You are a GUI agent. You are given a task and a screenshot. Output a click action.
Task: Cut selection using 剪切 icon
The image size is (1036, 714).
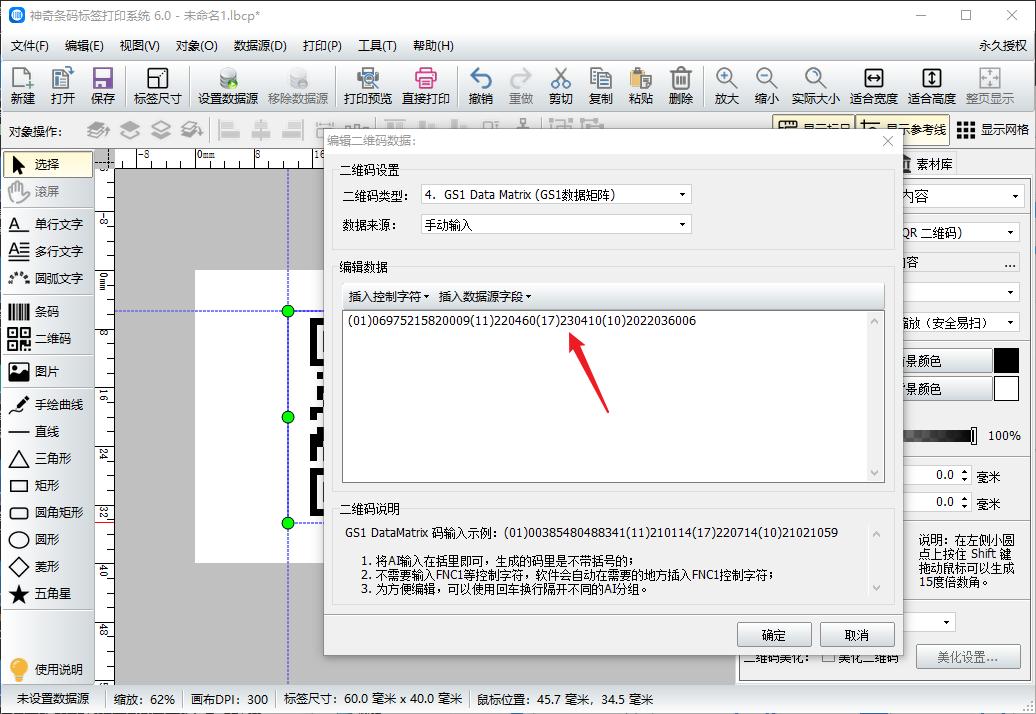(560, 86)
